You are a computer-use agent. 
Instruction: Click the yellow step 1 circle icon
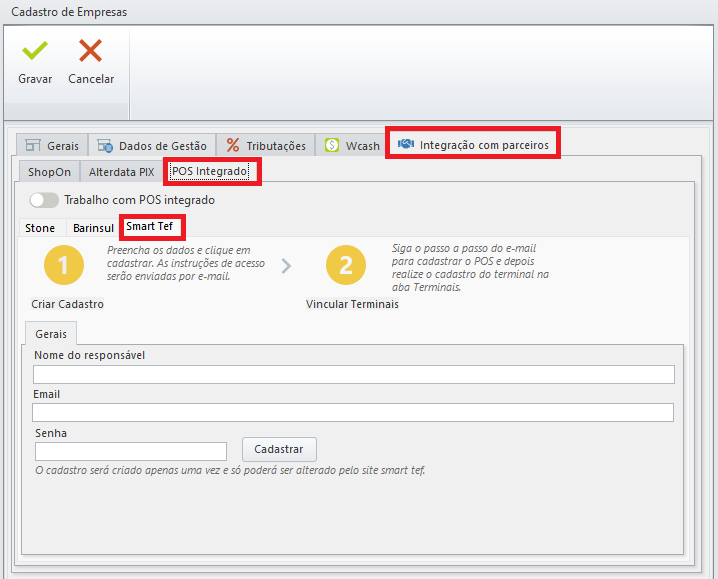[x=64, y=265]
